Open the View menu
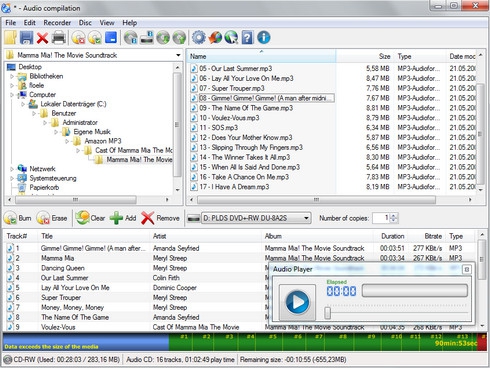 coord(107,23)
